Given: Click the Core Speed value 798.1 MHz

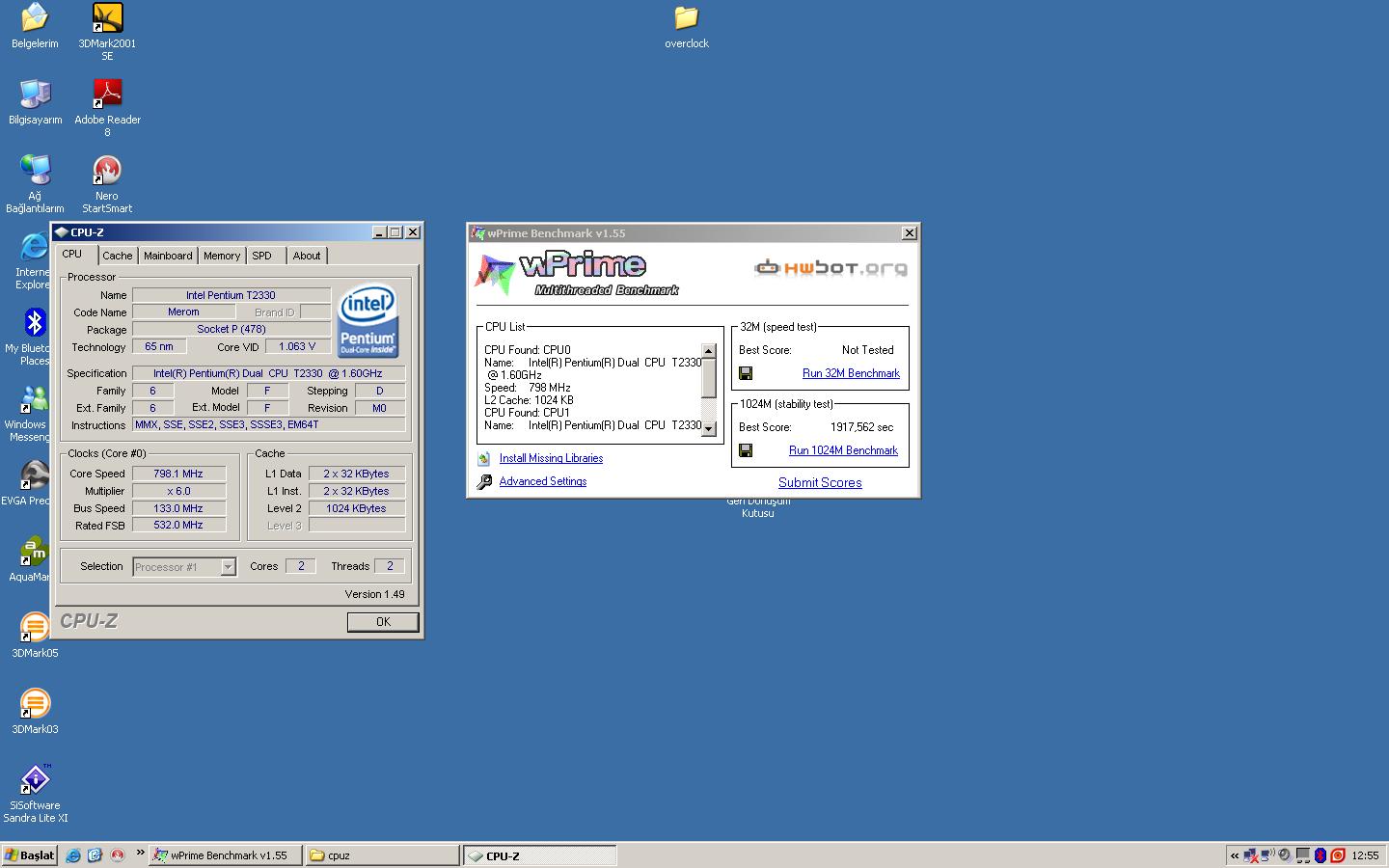Looking at the screenshot, I should tap(178, 474).
